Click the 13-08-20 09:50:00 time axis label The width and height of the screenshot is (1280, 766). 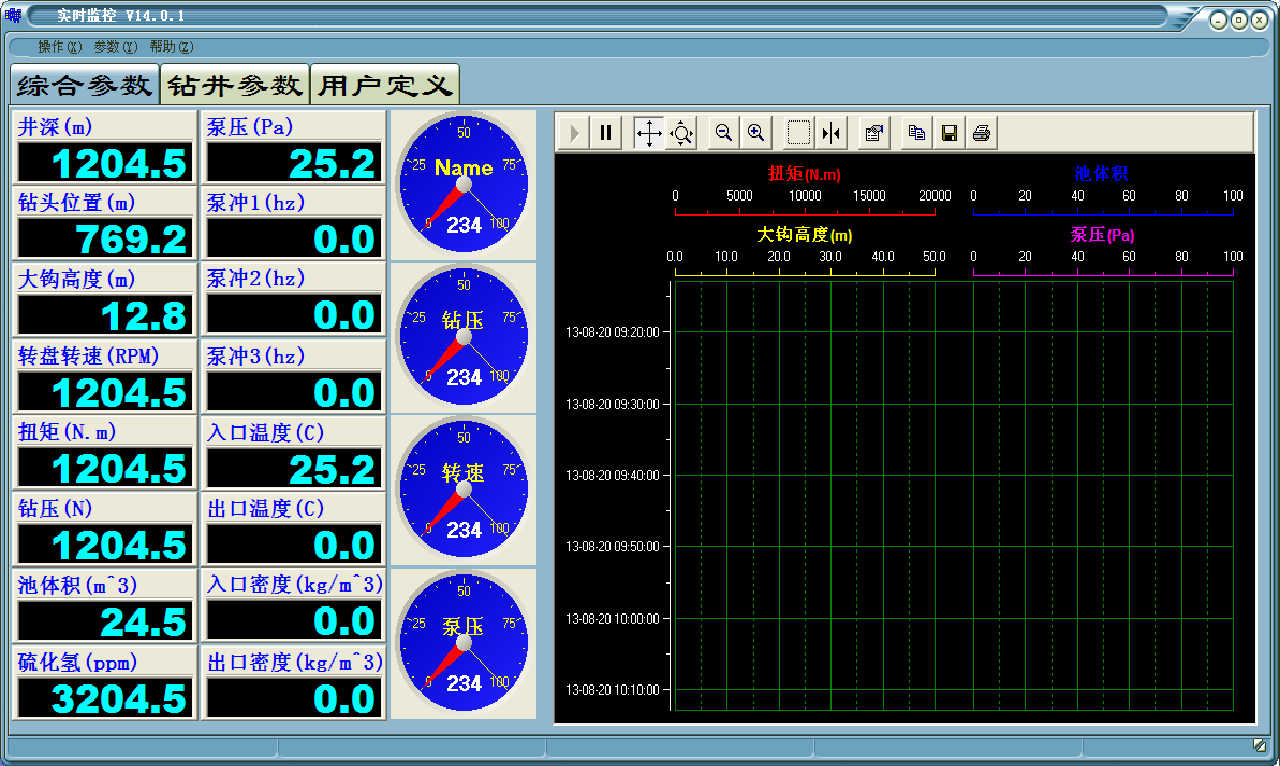pos(612,547)
